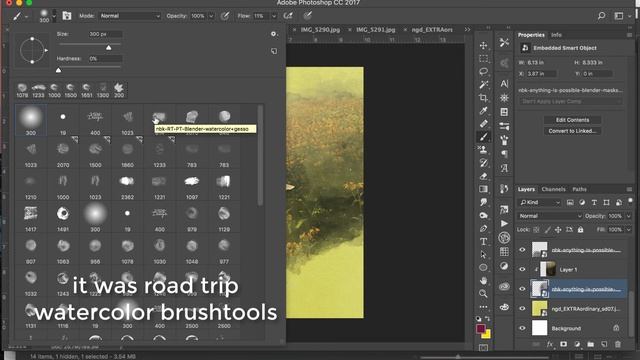The width and height of the screenshot is (640, 360).
Task: Create a new group folder in Layers
Action: coord(590,344)
